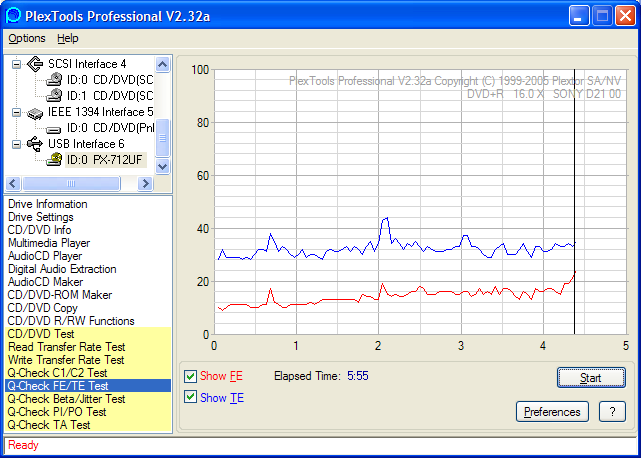Collapse the IEEE 1394 Interface 5 node
641x458 pixels.
click(x=16, y=112)
